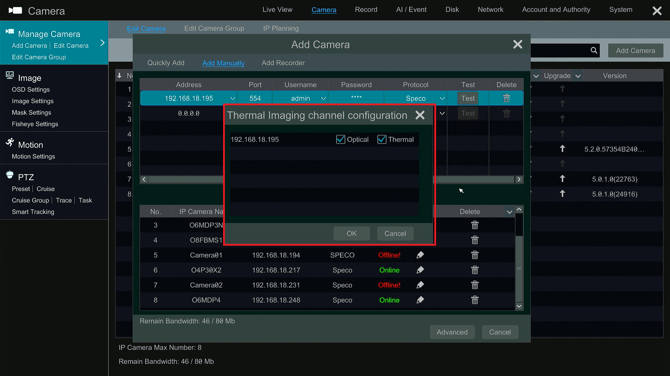Click the Add Camera button top right
Viewport: 670px width, 376px height.
tap(635, 50)
